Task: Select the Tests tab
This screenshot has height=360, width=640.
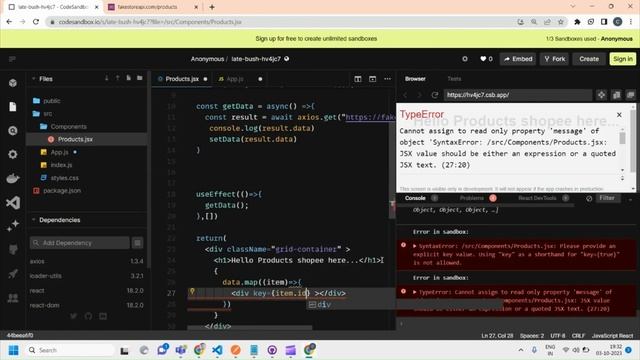Action: (454, 79)
